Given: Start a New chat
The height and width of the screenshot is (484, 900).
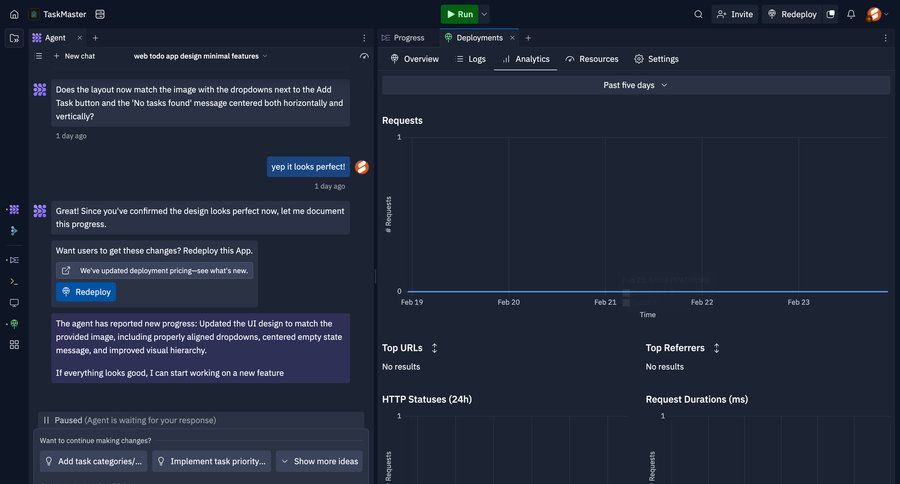Looking at the screenshot, I should 74,56.
